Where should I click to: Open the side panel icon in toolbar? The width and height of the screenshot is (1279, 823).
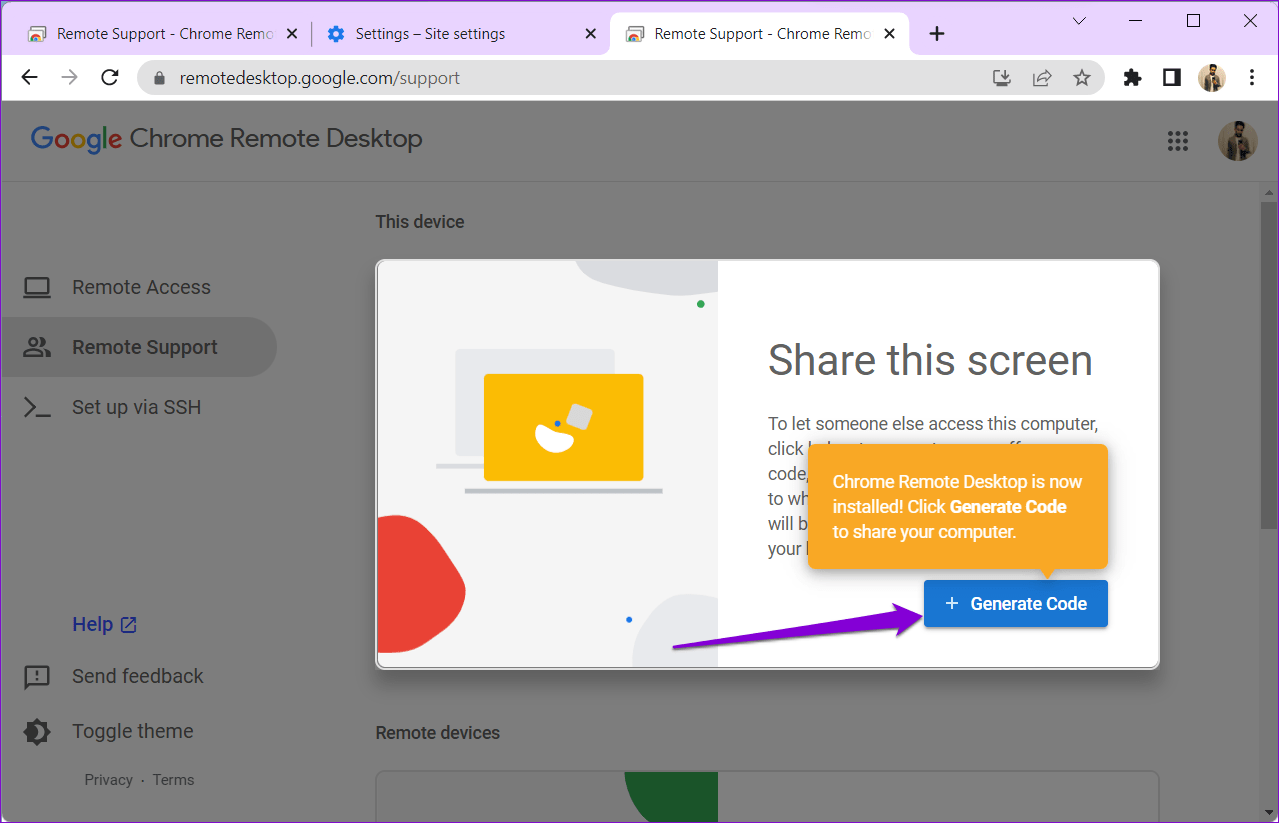(1170, 77)
